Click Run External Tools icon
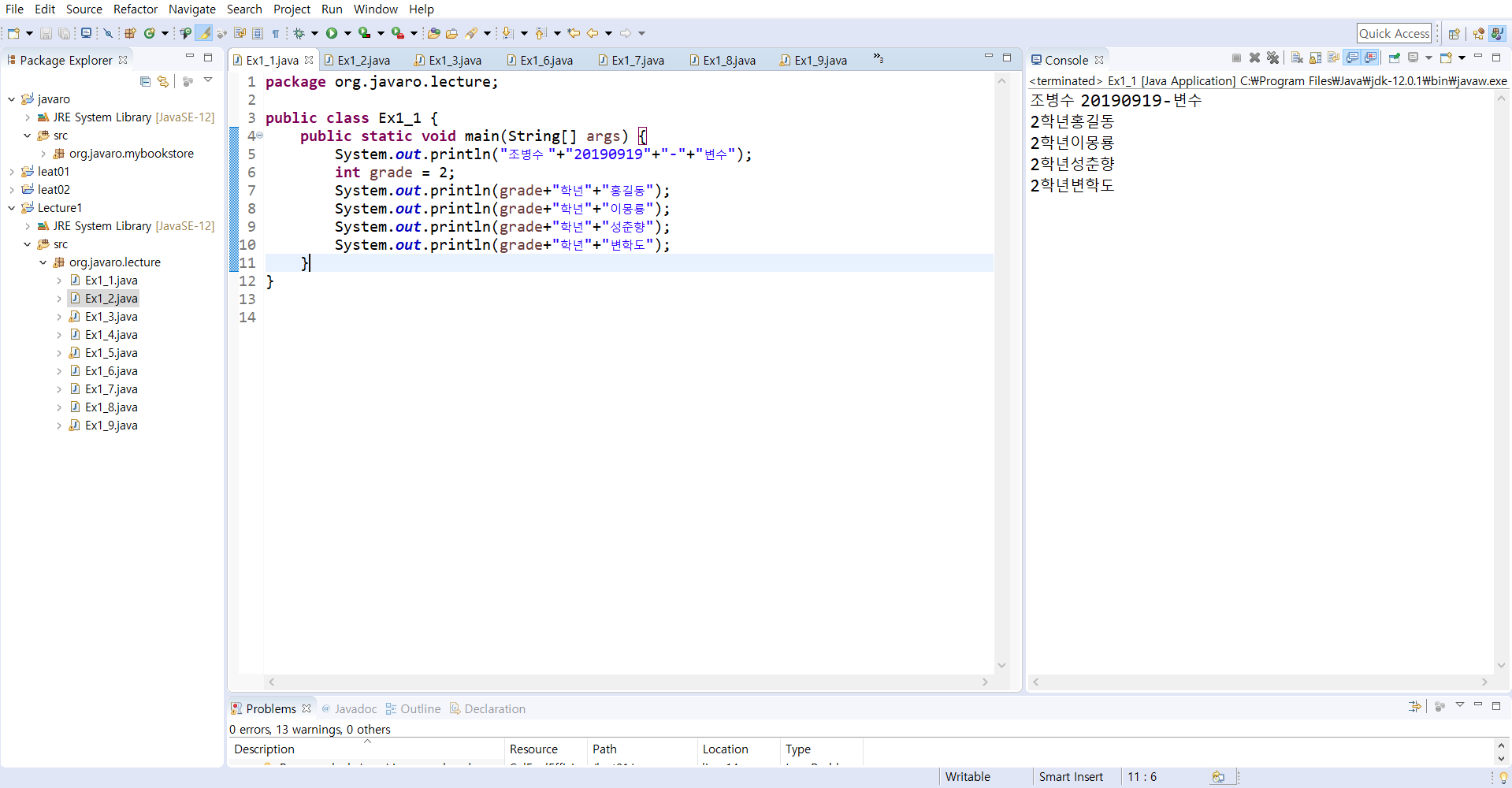 398,33
